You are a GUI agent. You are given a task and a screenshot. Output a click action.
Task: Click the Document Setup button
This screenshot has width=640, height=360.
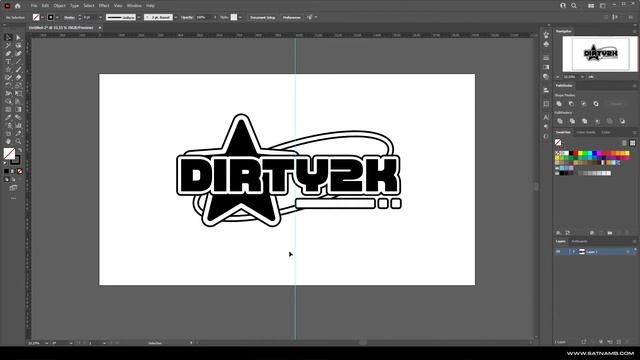click(262, 18)
